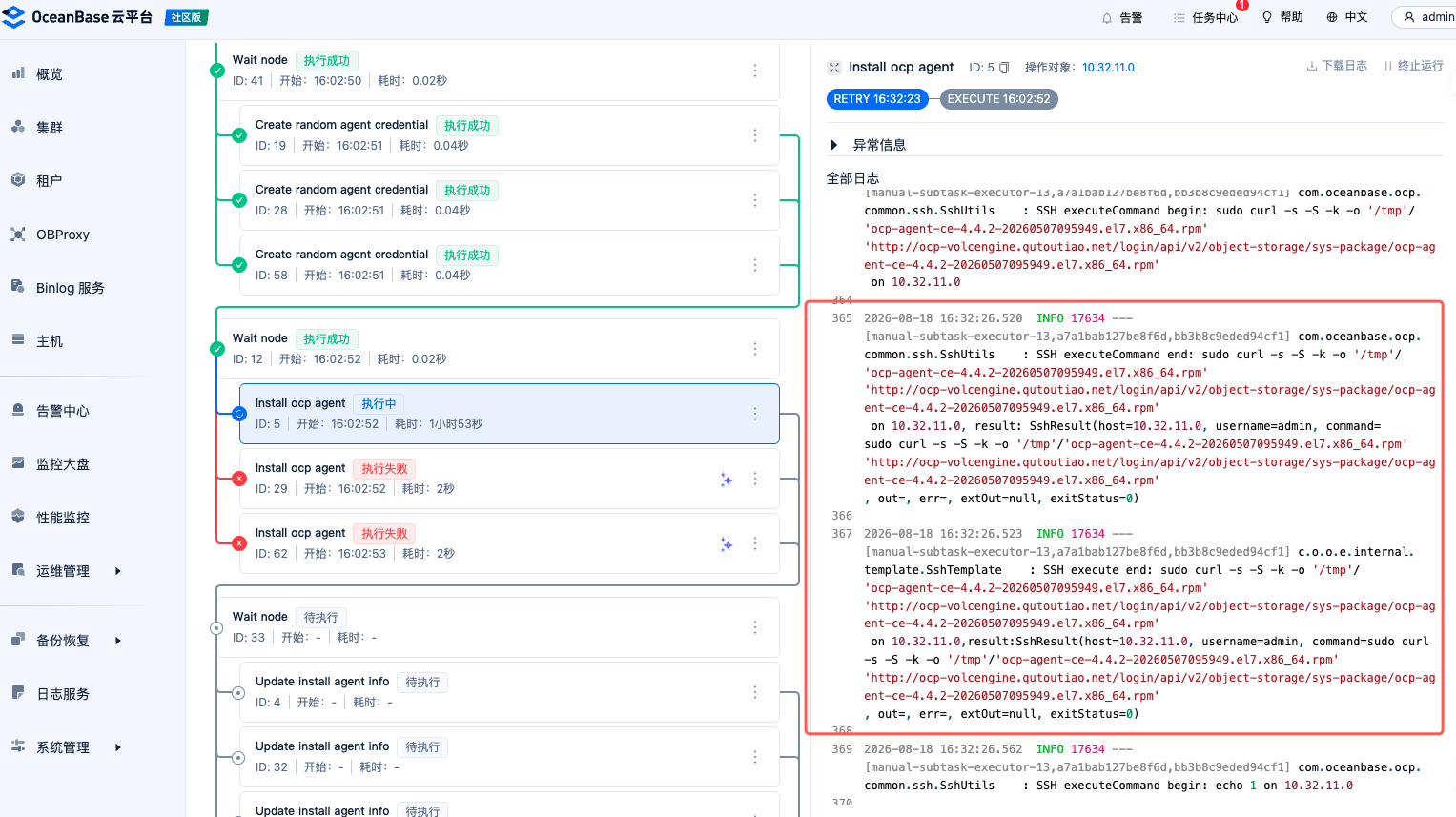
Task: Click the 执行中 status tag of task ID 5
Action: pos(379,404)
